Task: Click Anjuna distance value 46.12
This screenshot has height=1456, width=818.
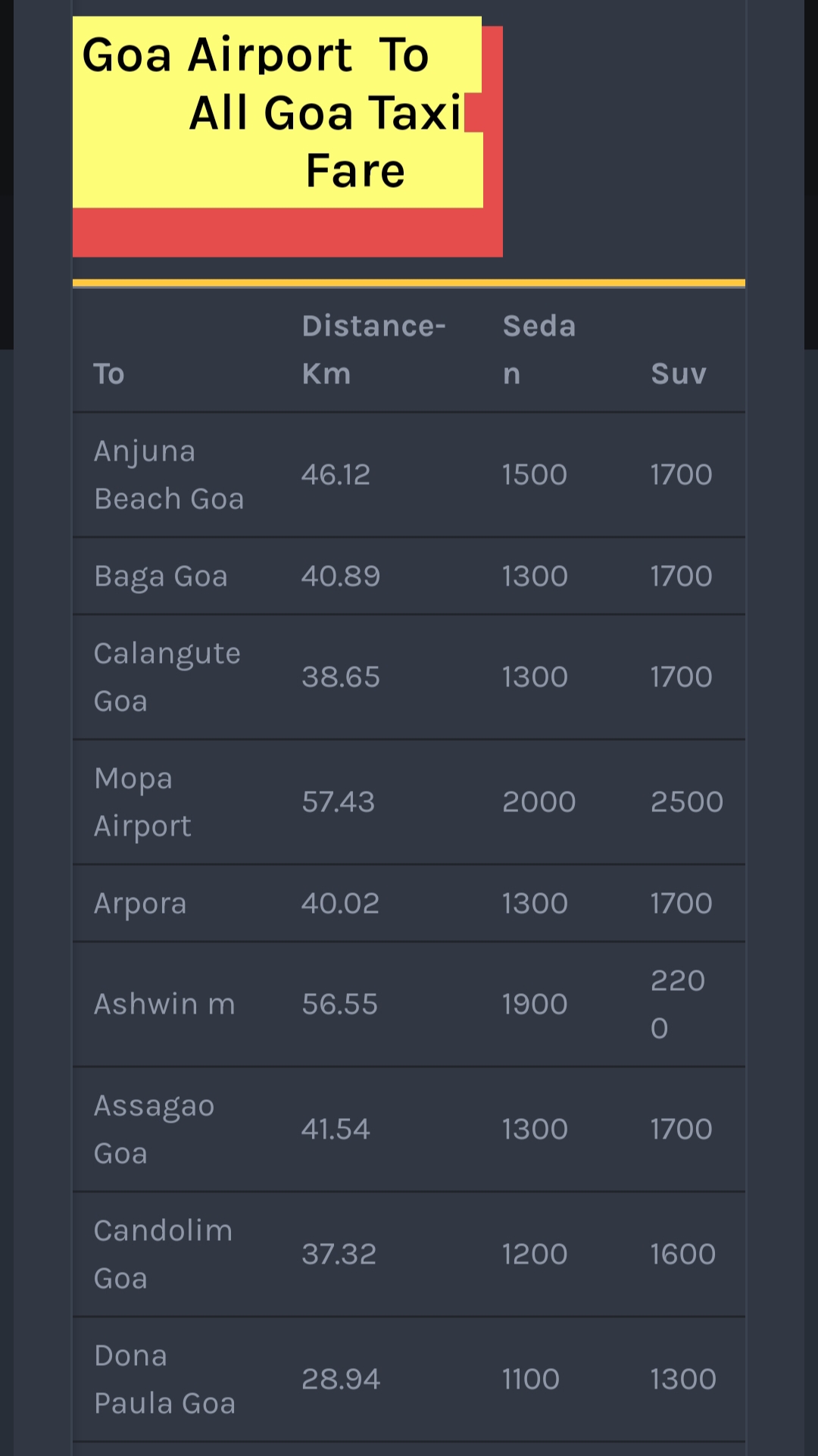Action: [x=336, y=475]
